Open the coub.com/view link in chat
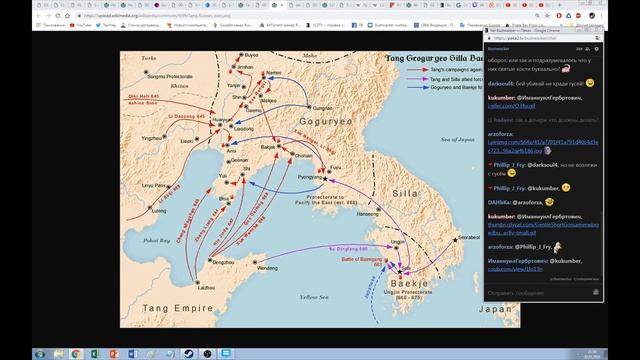640x360 pixels. [x=515, y=269]
